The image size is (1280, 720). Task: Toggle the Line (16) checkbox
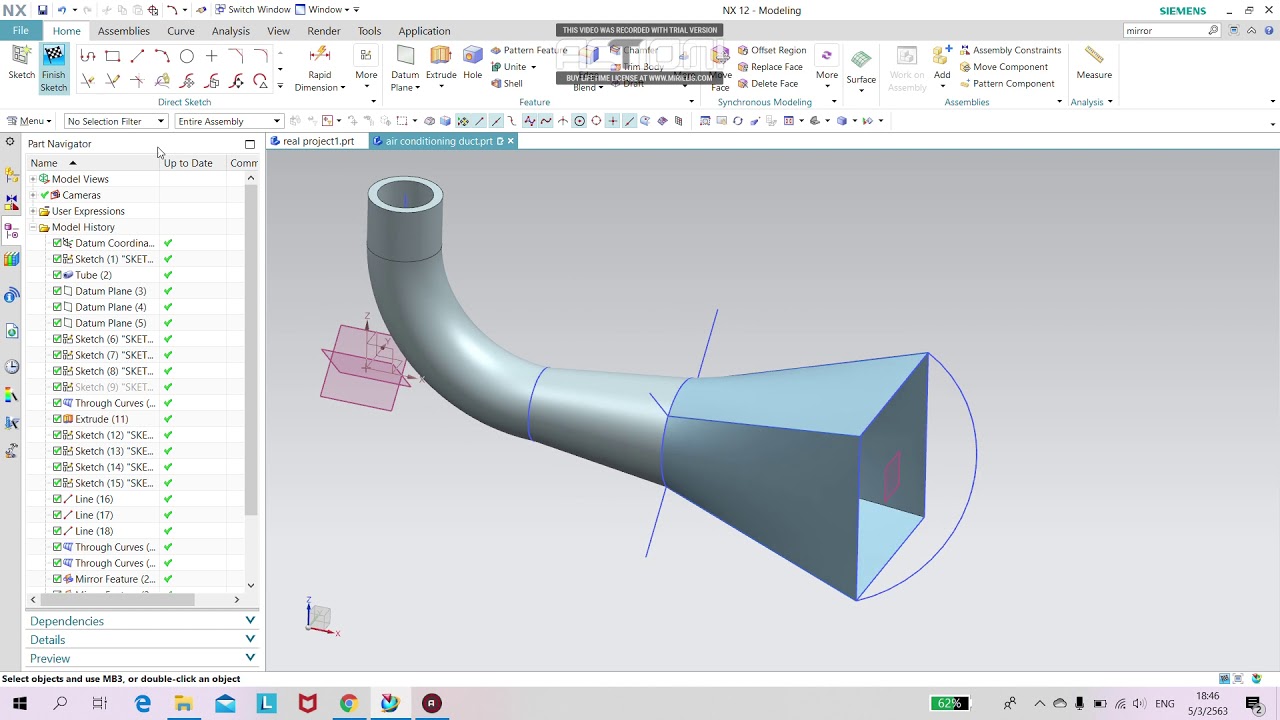coord(57,499)
